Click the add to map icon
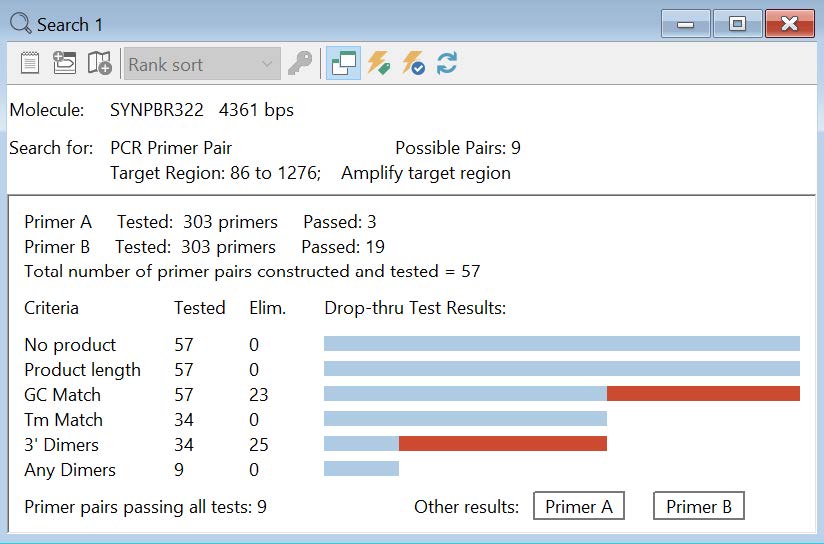The image size is (824, 544). (x=99, y=64)
